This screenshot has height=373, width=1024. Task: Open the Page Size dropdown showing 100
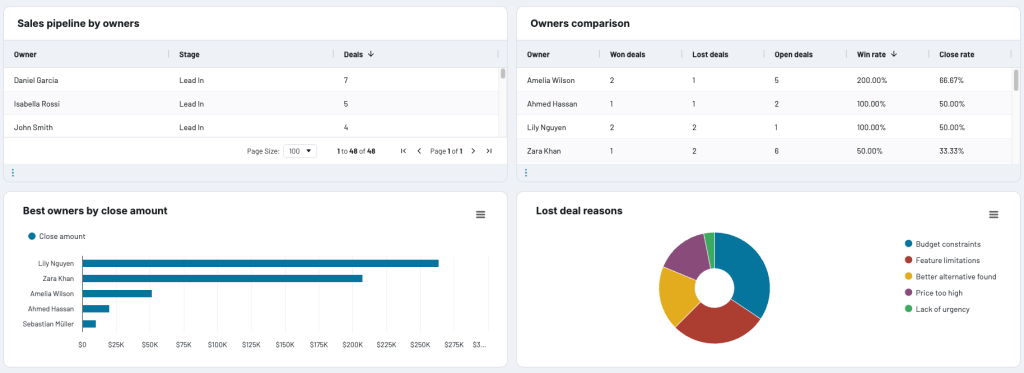coord(300,151)
